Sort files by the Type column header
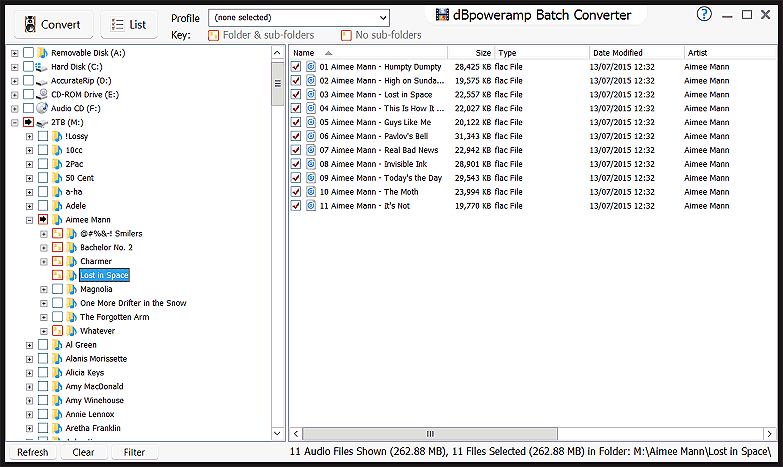The height and width of the screenshot is (467, 783). tap(542, 53)
